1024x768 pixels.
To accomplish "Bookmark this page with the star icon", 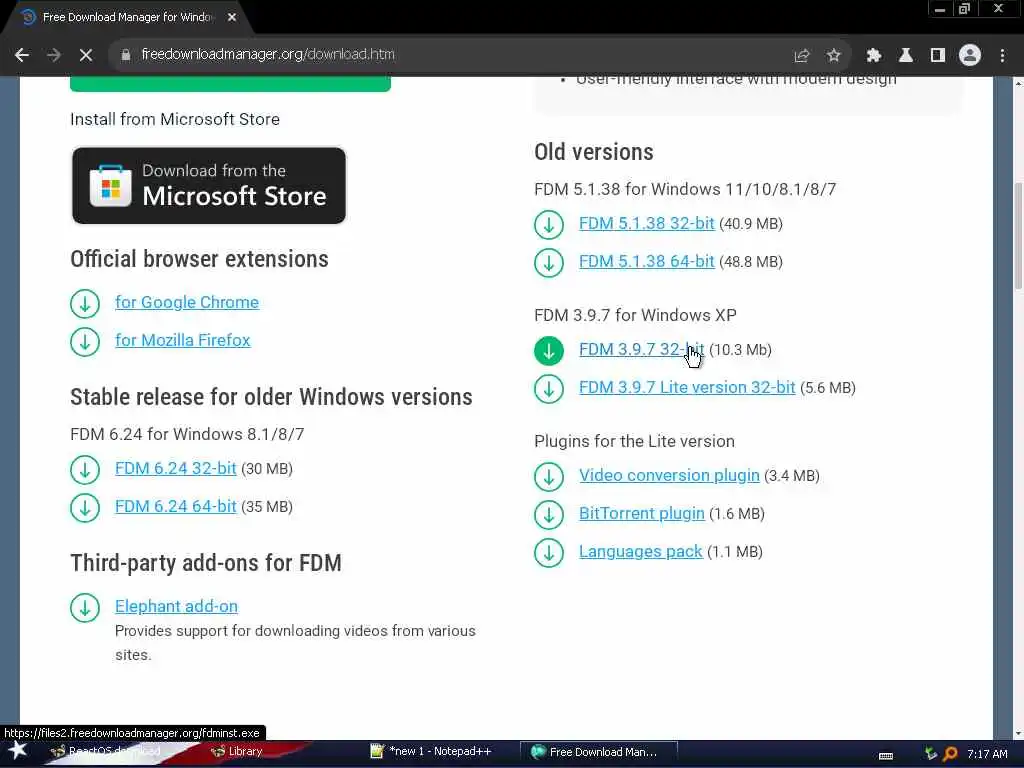I will click(x=833, y=56).
